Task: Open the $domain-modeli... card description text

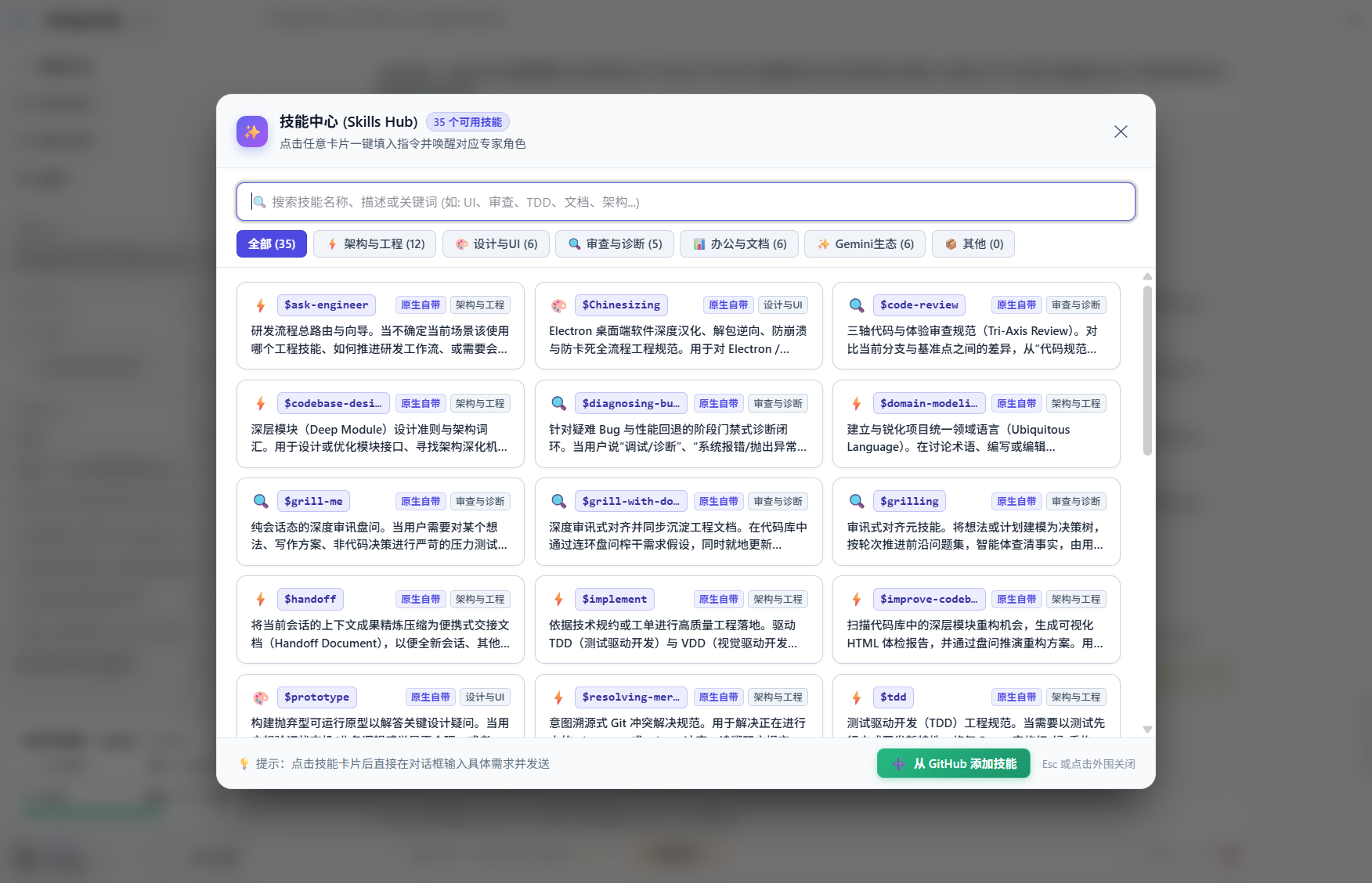Action: [959, 438]
